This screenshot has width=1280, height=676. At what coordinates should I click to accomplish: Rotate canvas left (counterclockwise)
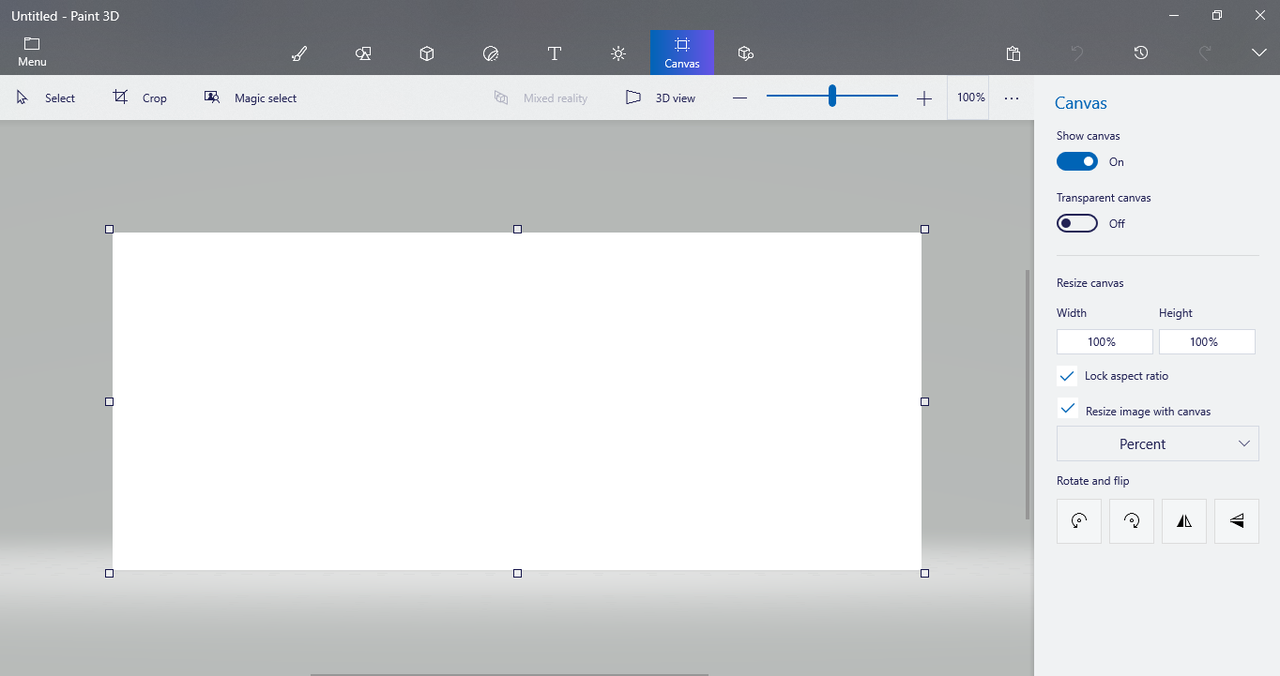tap(1079, 521)
